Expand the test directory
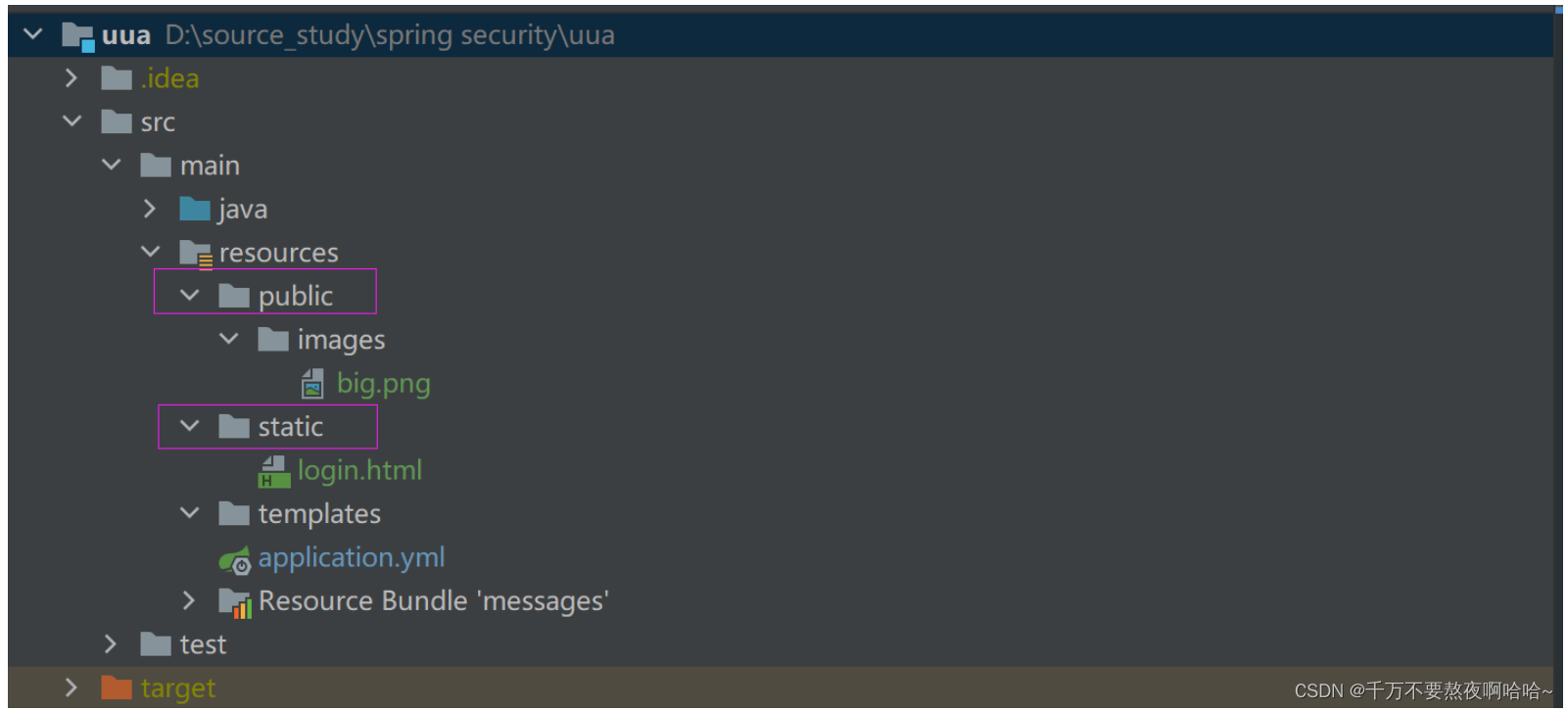 pyautogui.click(x=110, y=644)
